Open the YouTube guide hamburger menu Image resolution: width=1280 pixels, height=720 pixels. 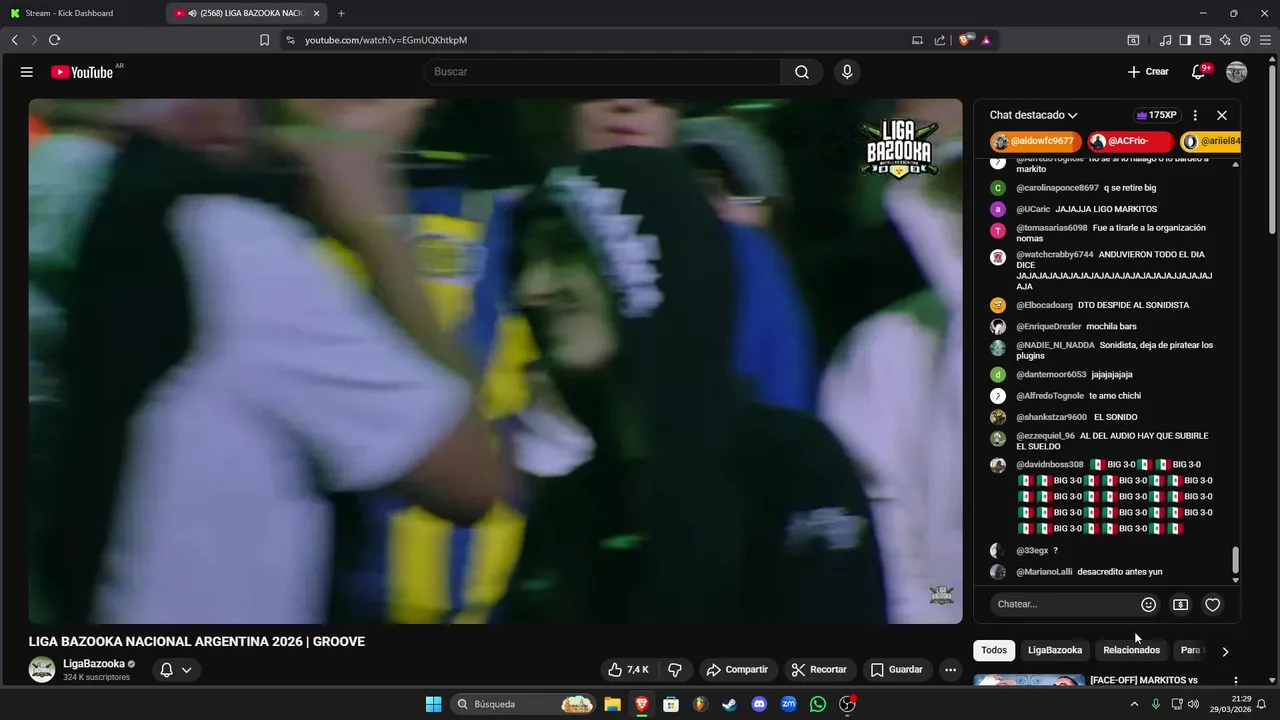[27, 72]
